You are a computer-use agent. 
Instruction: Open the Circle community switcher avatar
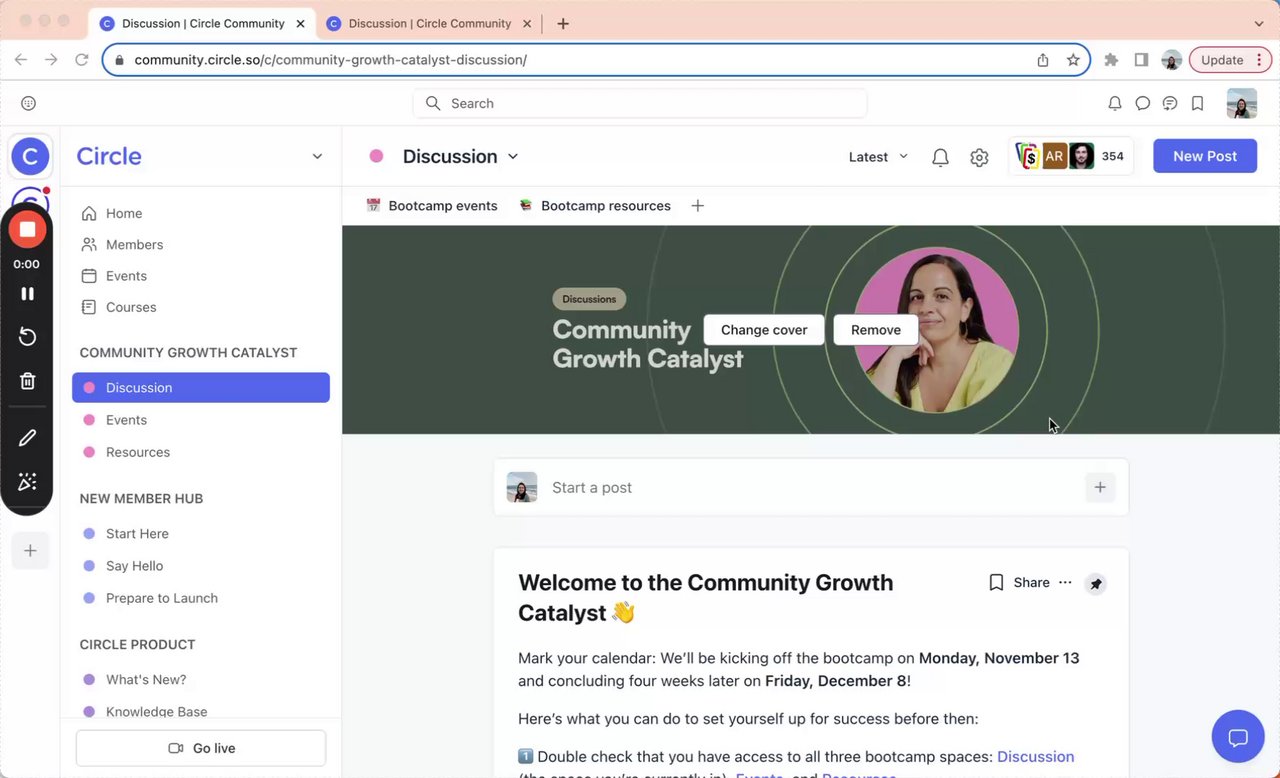(30, 156)
